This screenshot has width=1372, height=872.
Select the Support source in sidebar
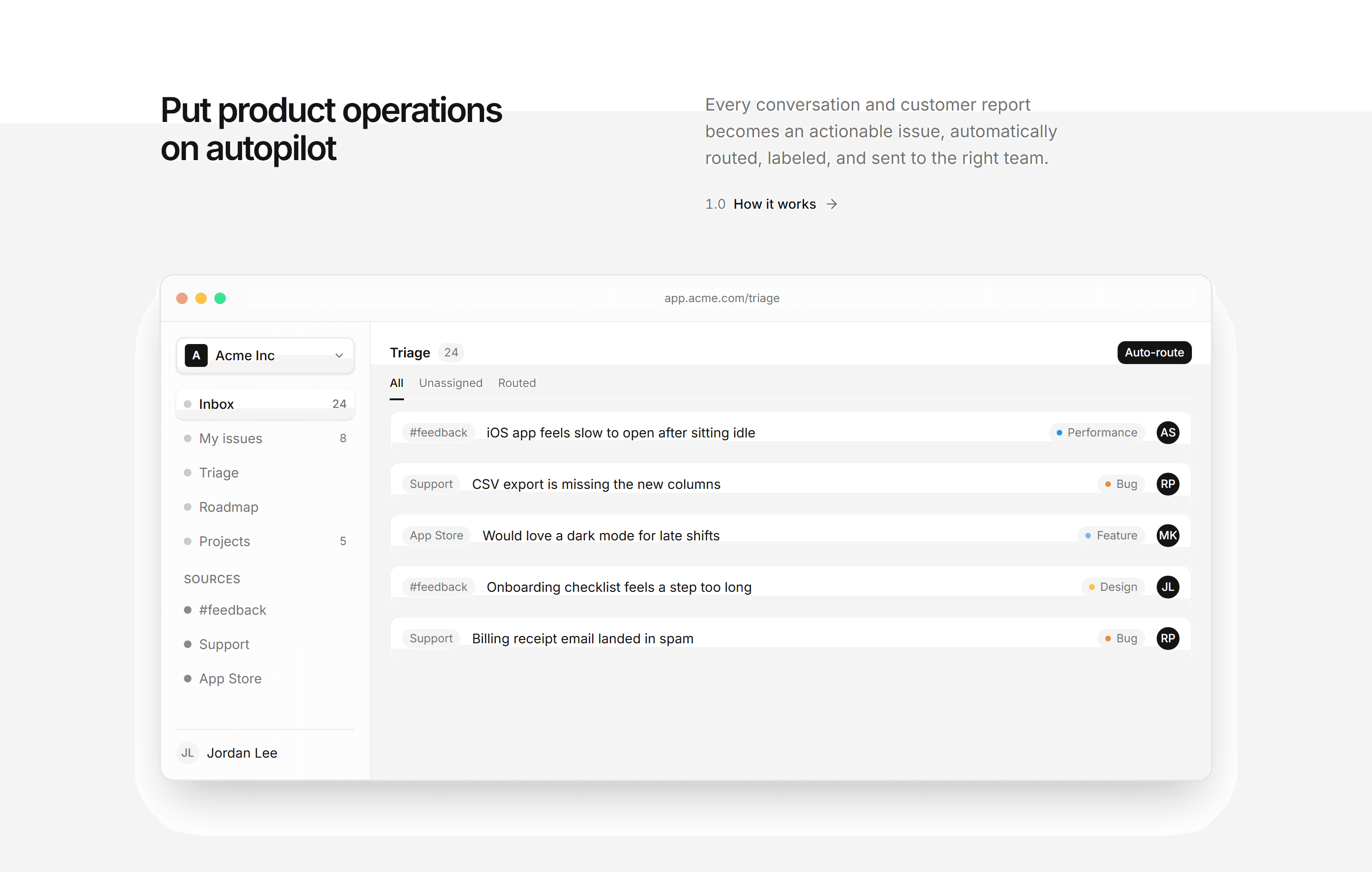(265, 644)
